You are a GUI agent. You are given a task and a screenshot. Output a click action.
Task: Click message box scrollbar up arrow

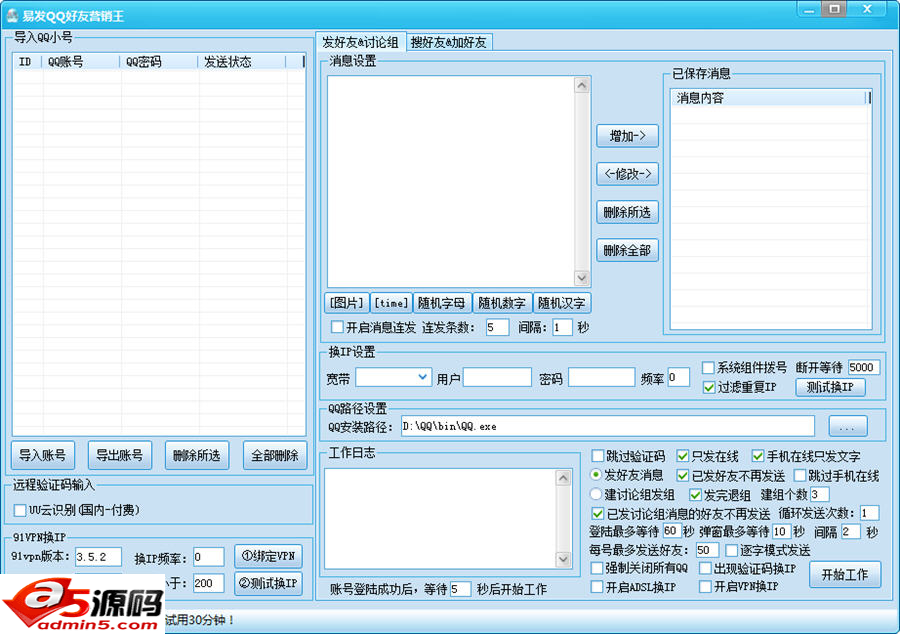coord(581,86)
